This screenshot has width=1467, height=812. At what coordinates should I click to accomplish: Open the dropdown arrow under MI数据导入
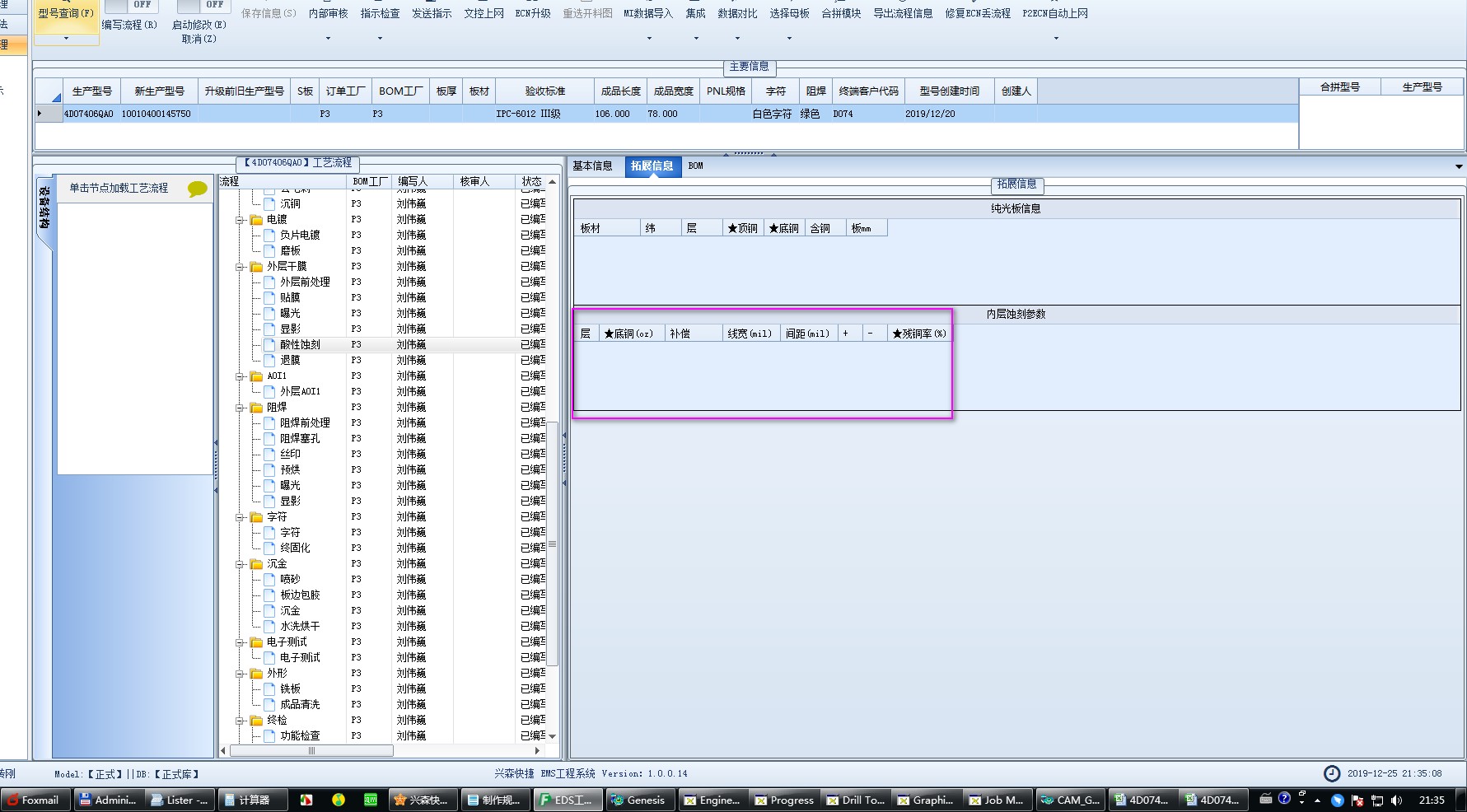click(x=648, y=38)
